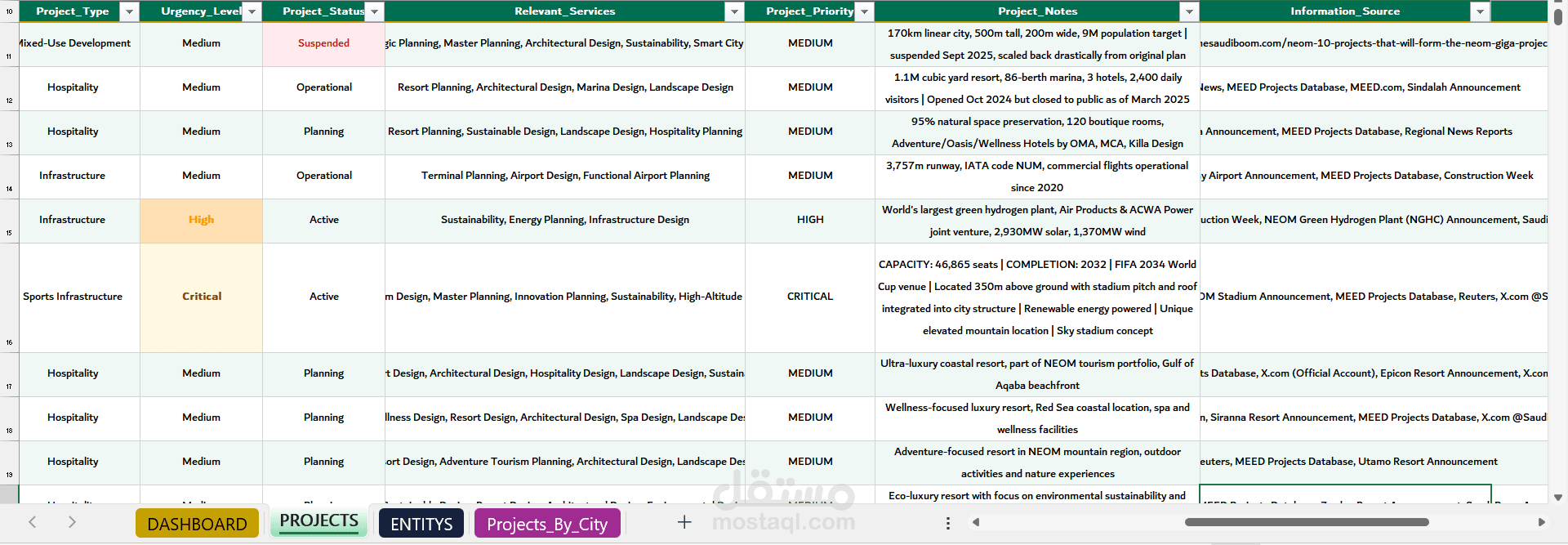The height and width of the screenshot is (545, 1568).
Task: Select the Adventure-focused resort notes cell
Action: tap(1037, 462)
